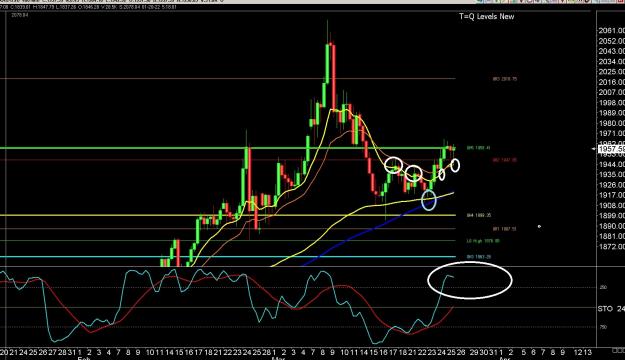This screenshot has height=360, width=625.
Task: Click the 1917.00 price axis label
Action: click(x=611, y=195)
